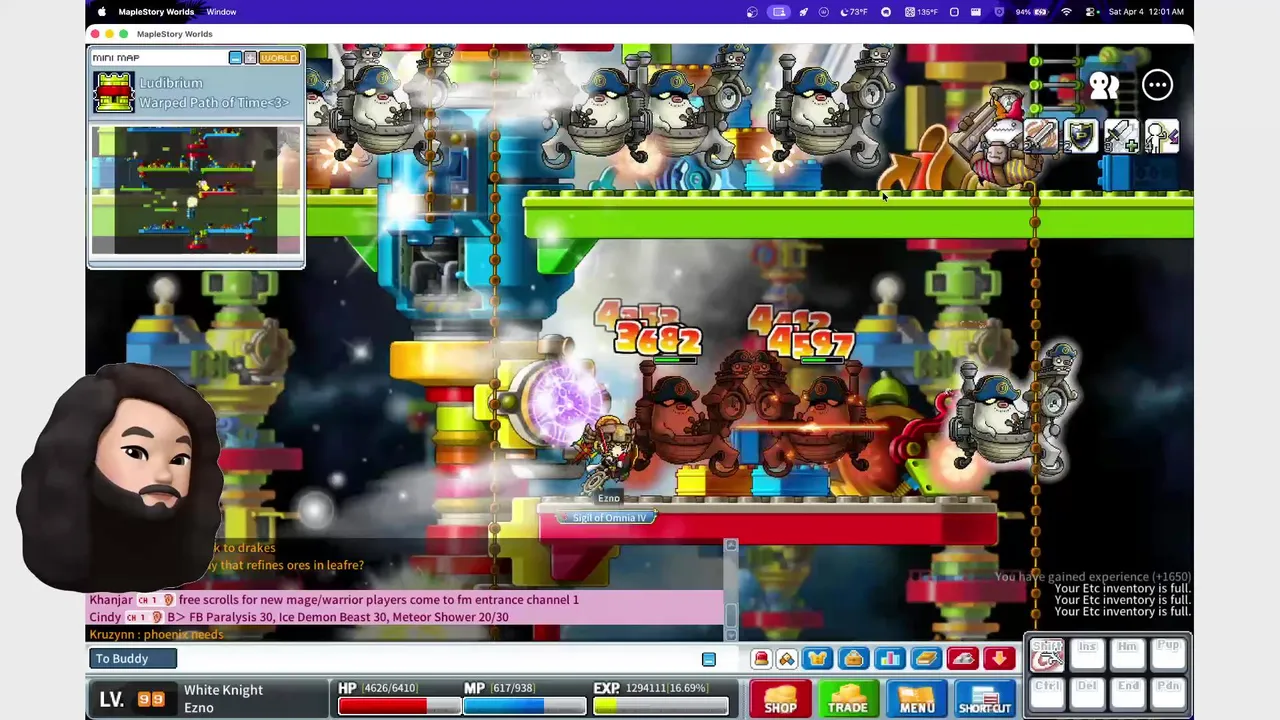Click the character silhouette buff icon
The width and height of the screenshot is (1280, 720).
click(1161, 136)
